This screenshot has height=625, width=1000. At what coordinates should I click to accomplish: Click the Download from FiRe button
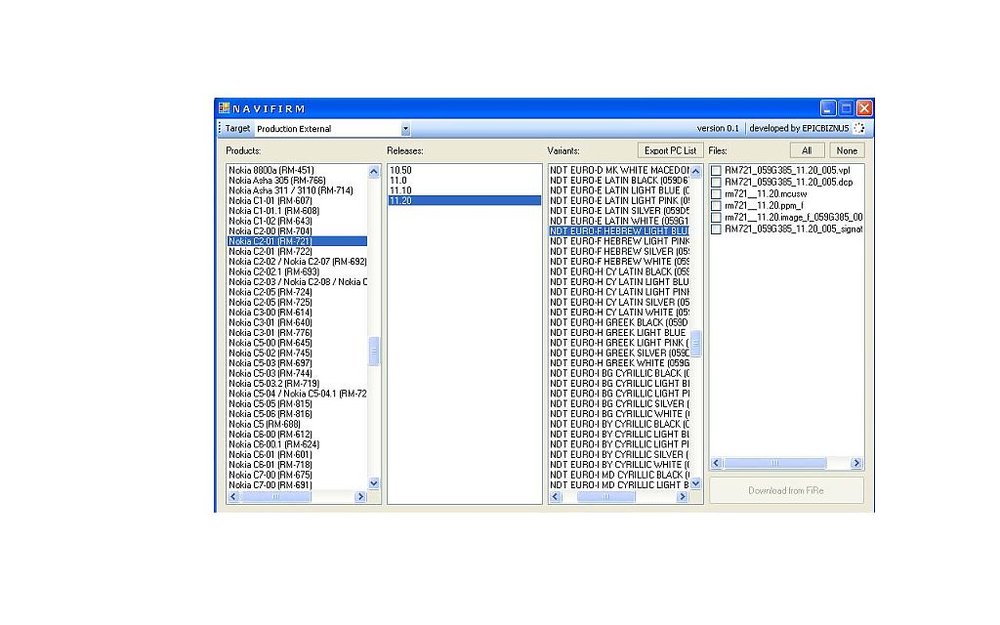pos(786,490)
